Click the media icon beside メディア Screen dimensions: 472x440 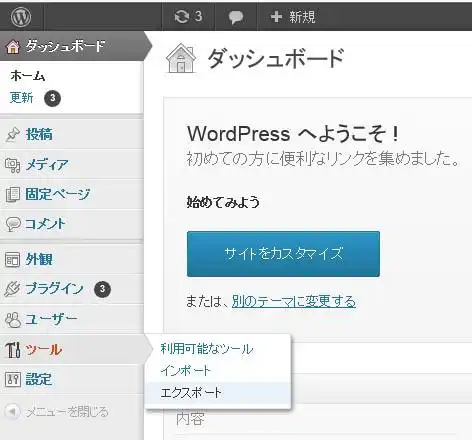pos(13,165)
